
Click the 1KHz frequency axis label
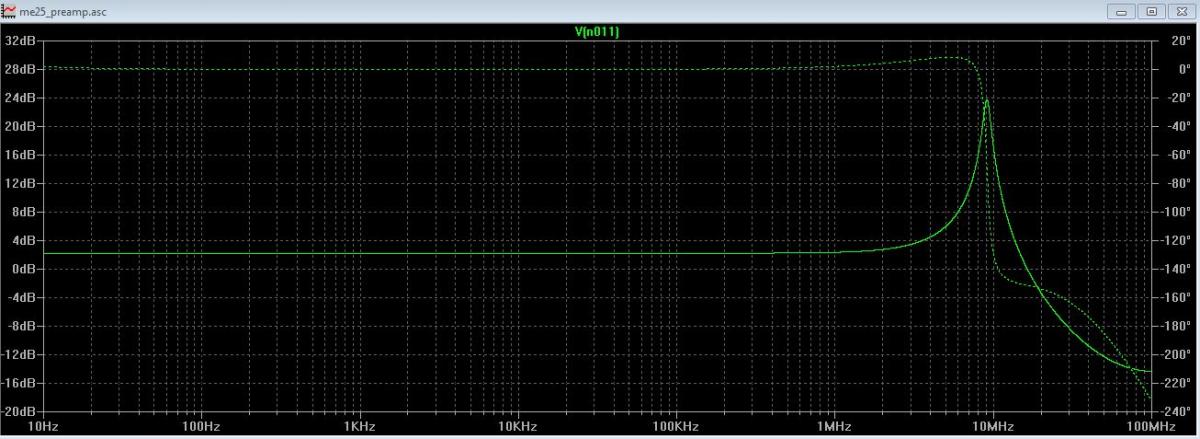pyautogui.click(x=359, y=427)
